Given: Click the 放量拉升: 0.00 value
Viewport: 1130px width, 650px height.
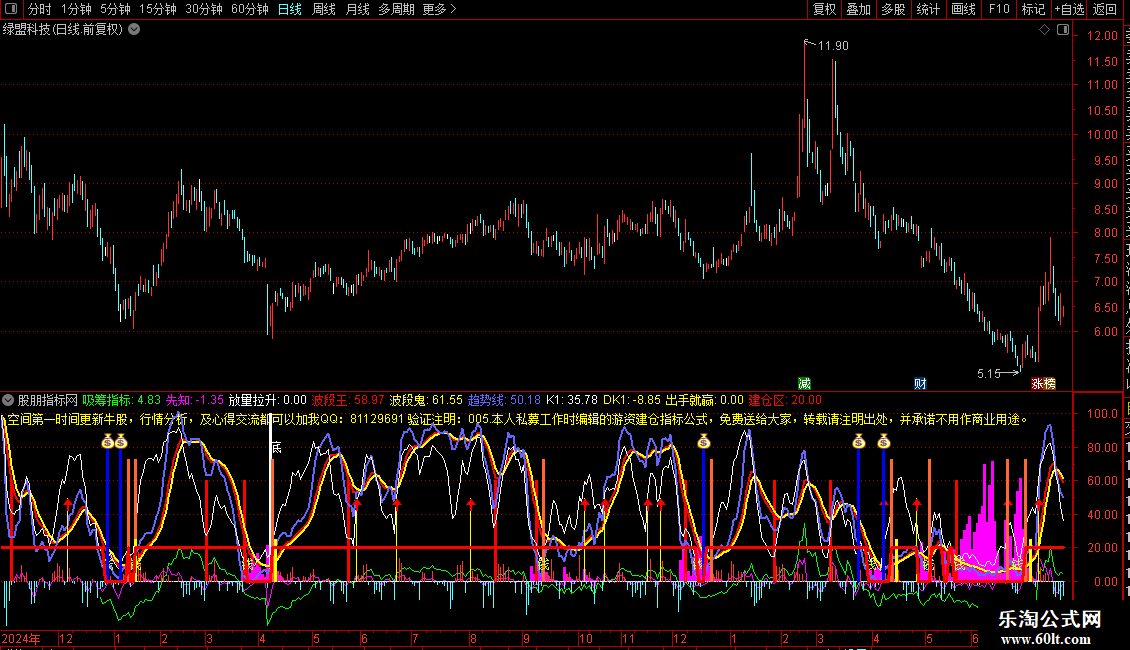Looking at the screenshot, I should pos(267,400).
